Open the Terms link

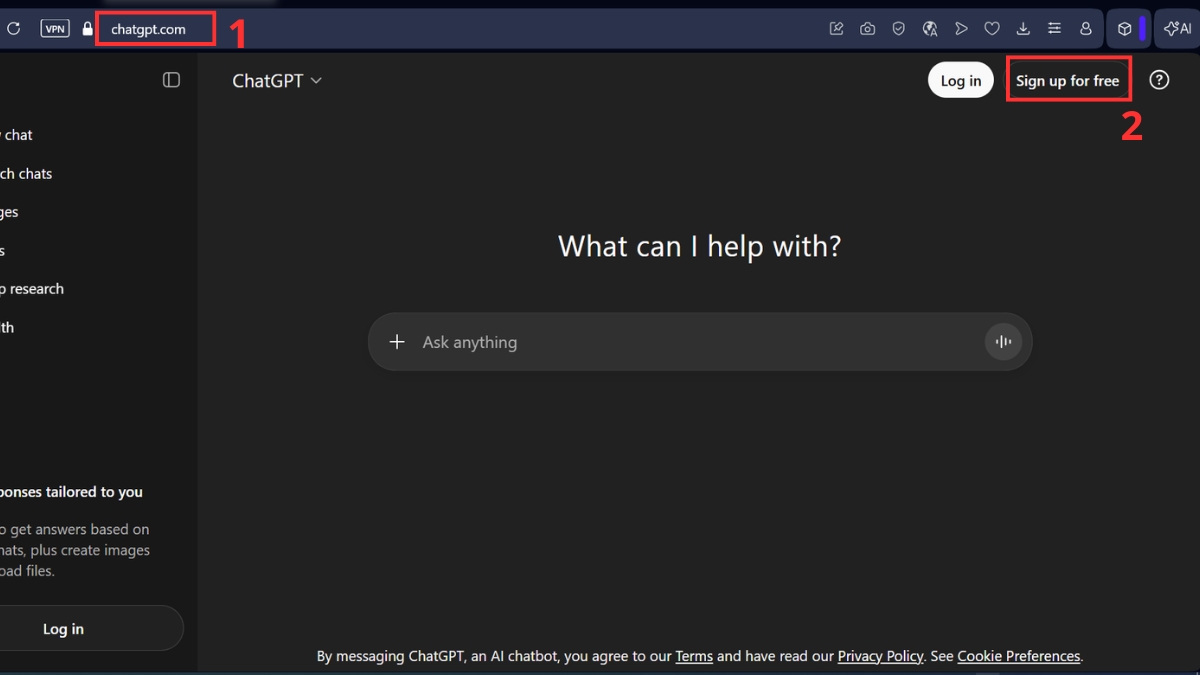694,656
